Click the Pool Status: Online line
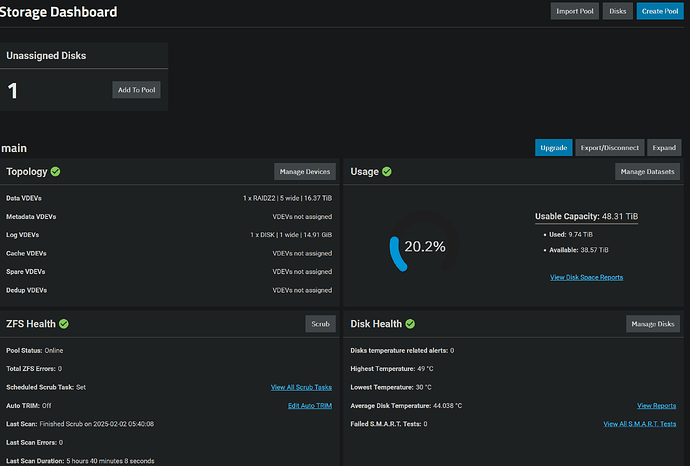The image size is (690, 466). (34, 351)
